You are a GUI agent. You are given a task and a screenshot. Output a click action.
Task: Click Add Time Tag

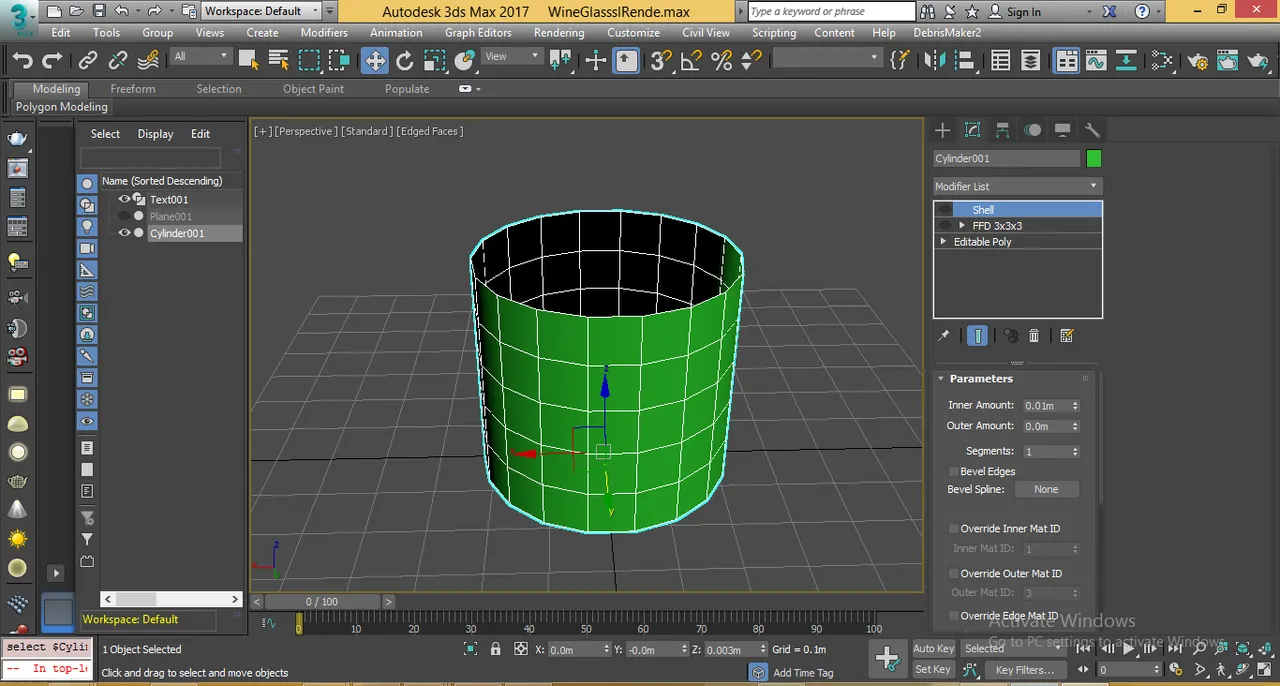(803, 673)
